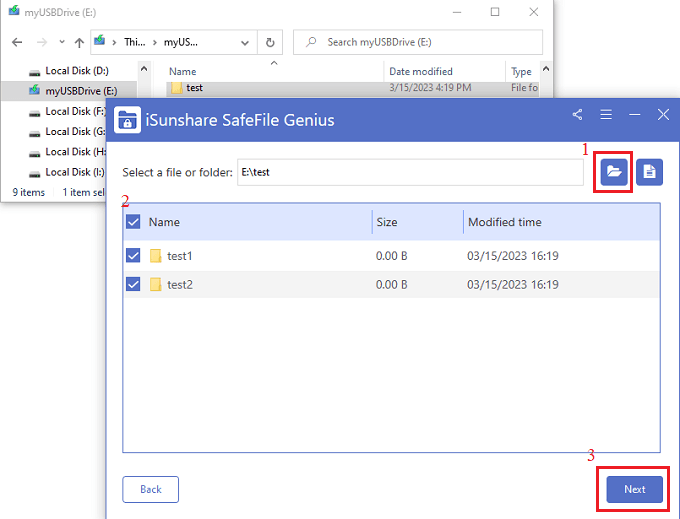
Task: Click the myUS... breadcrumb in address bar
Action: [x=180, y=42]
